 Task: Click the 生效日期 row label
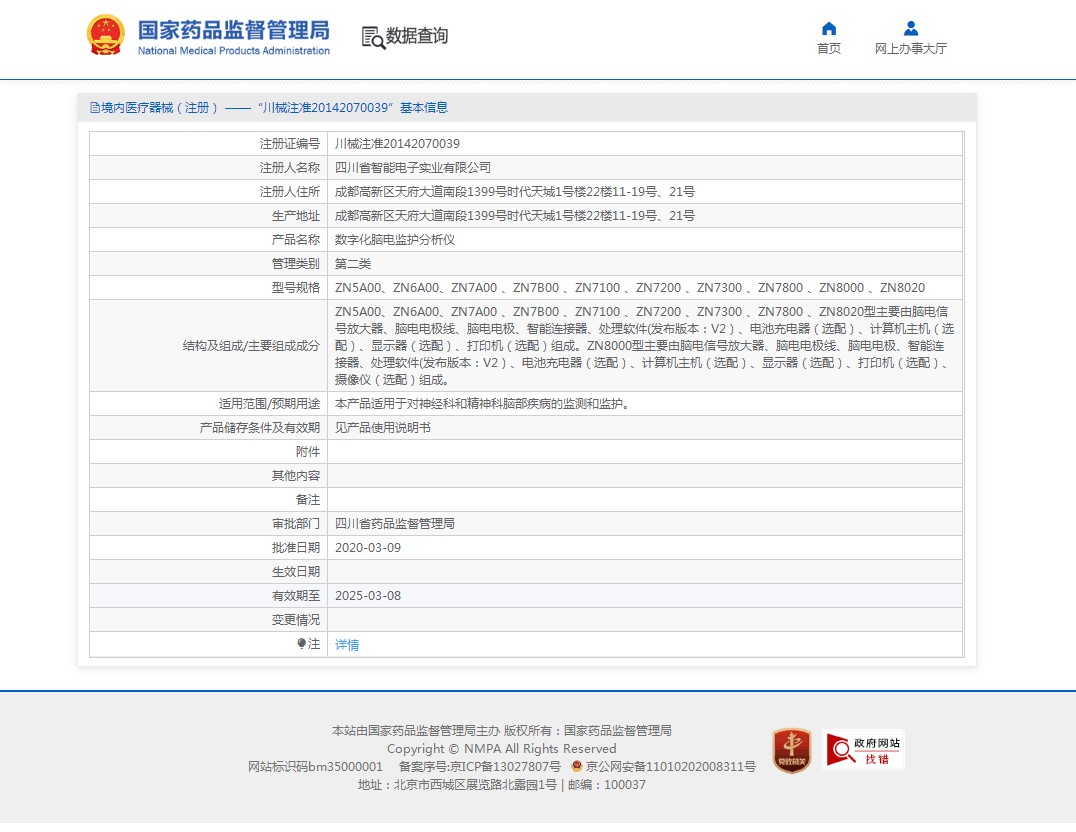point(296,572)
